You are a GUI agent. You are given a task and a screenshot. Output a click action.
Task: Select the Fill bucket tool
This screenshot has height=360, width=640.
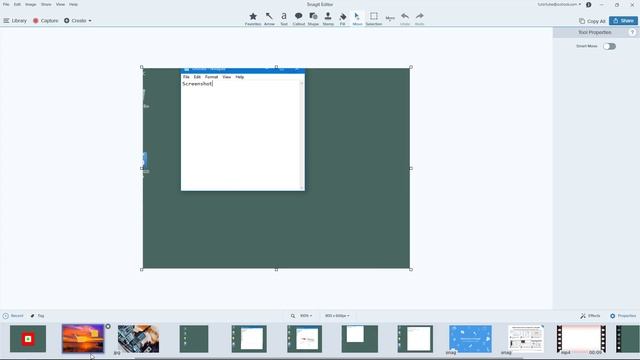point(342,18)
